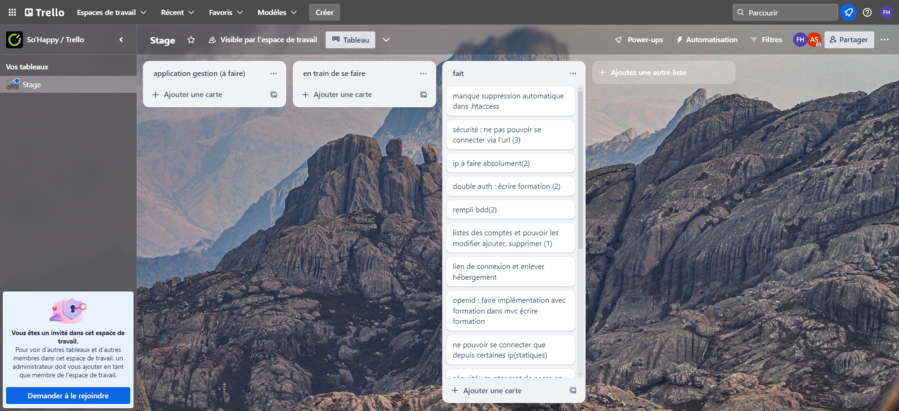Click the application gestion (à faire) list title
This screenshot has width=899, height=411.
199,73
